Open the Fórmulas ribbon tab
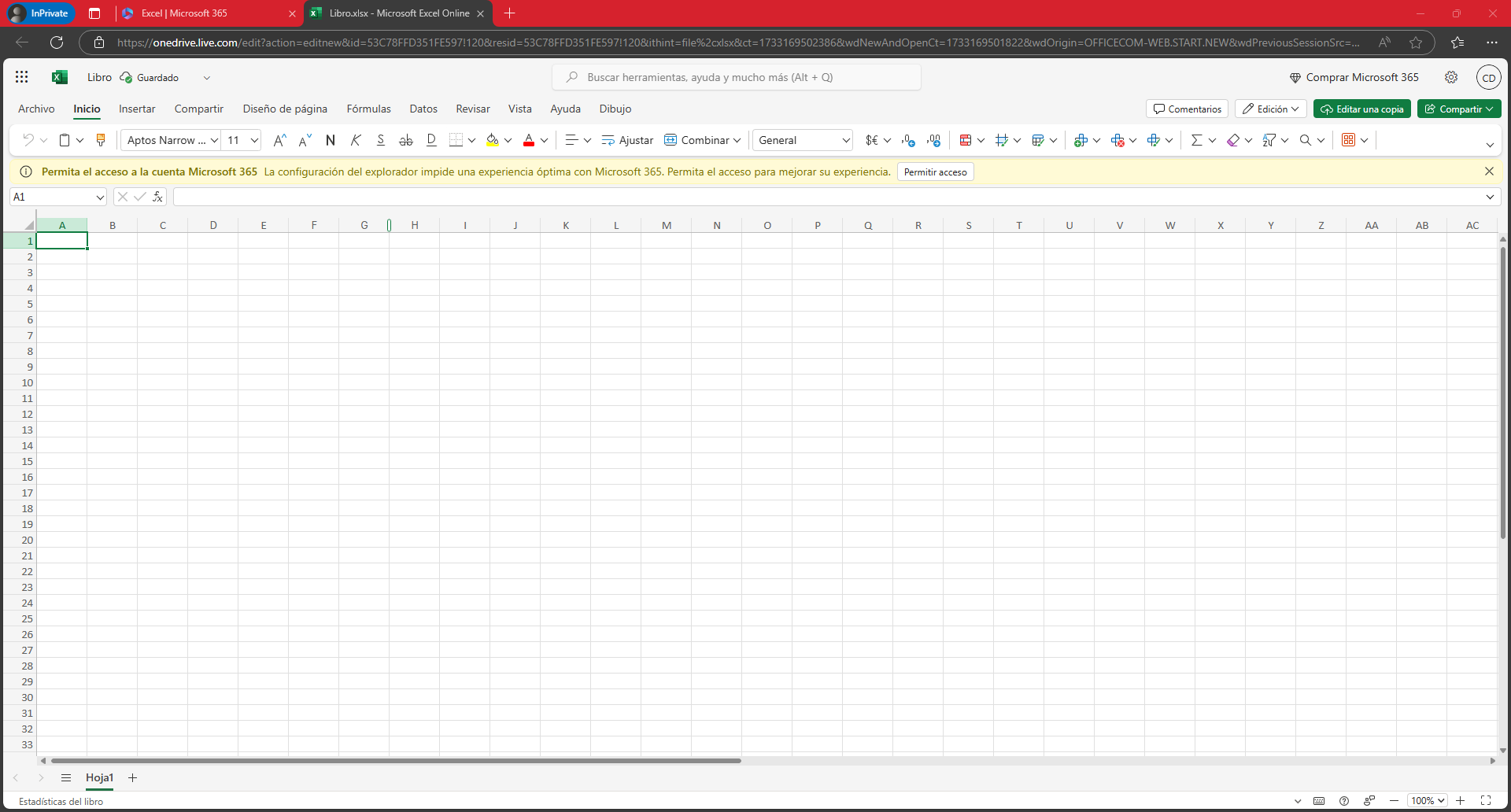 tap(368, 109)
